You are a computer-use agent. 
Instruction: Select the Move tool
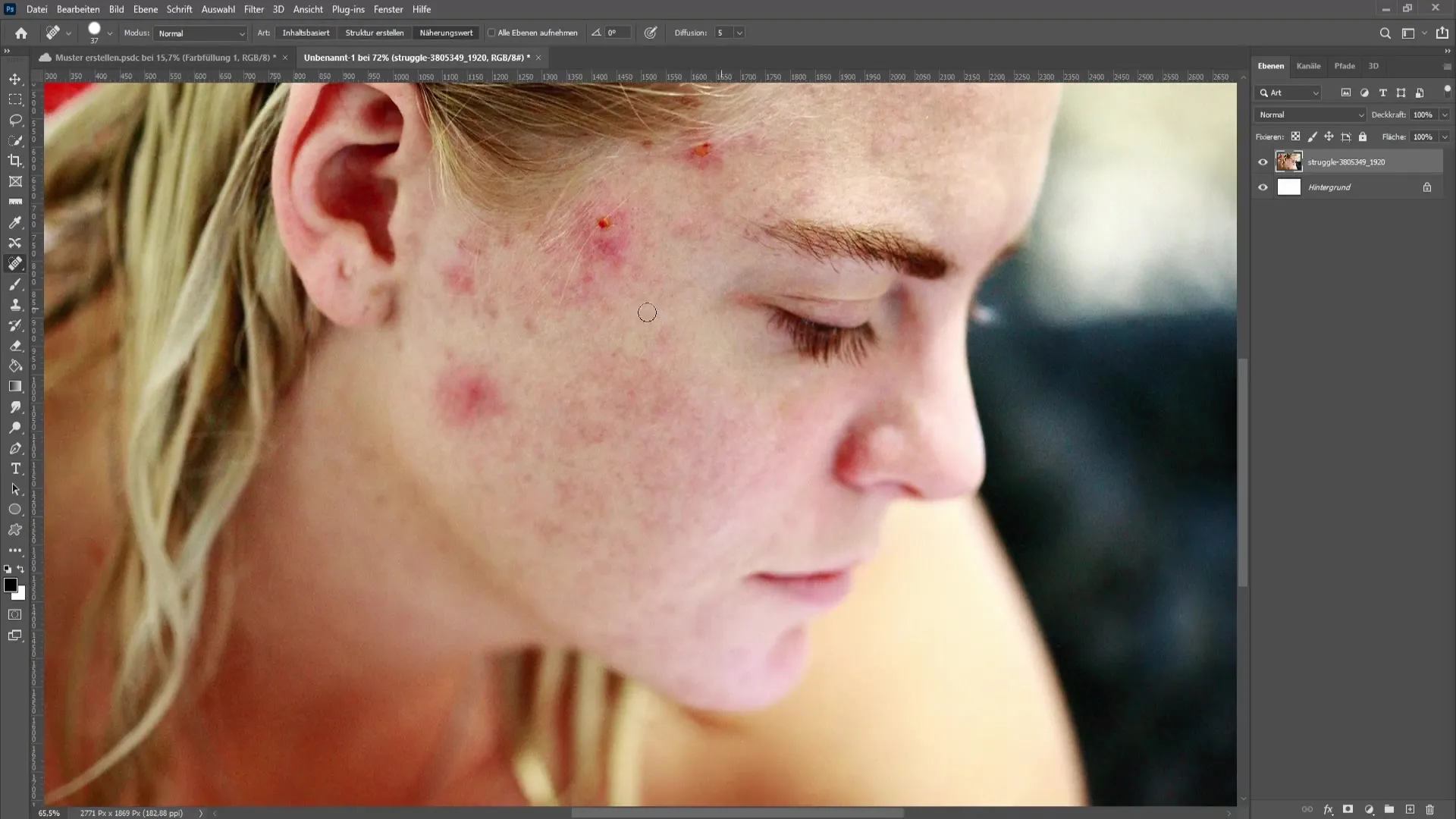[x=15, y=79]
